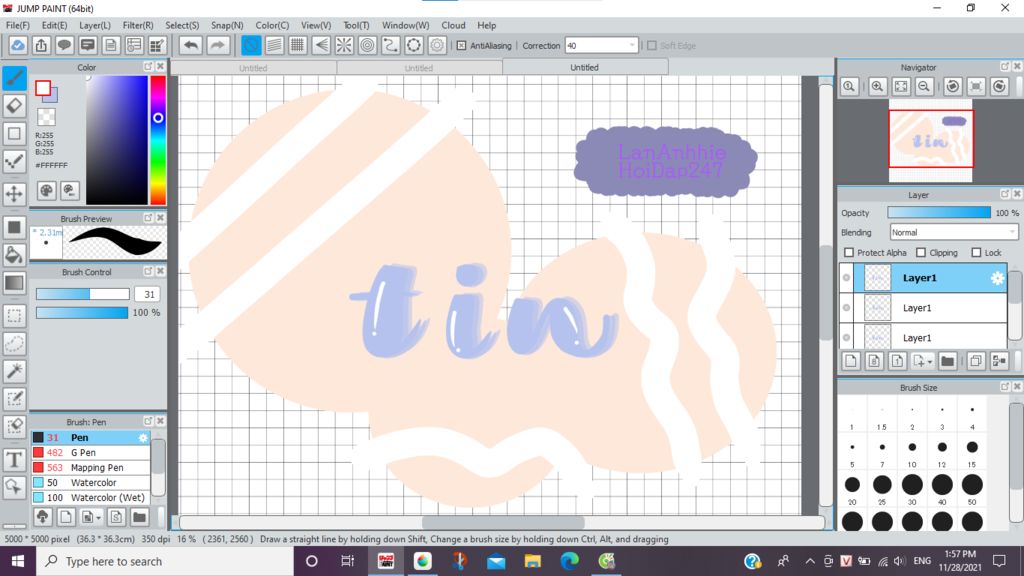The height and width of the screenshot is (576, 1024).
Task: Select the Shape brush tool
Action: (x=14, y=134)
